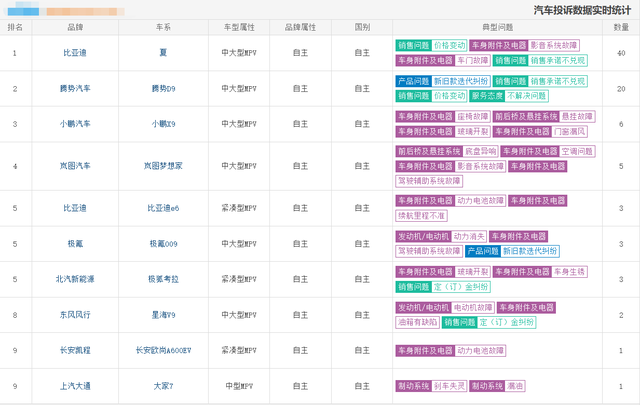Select the 油箱有缺陷 issue tag
This screenshot has width=640, height=405.
click(x=418, y=322)
